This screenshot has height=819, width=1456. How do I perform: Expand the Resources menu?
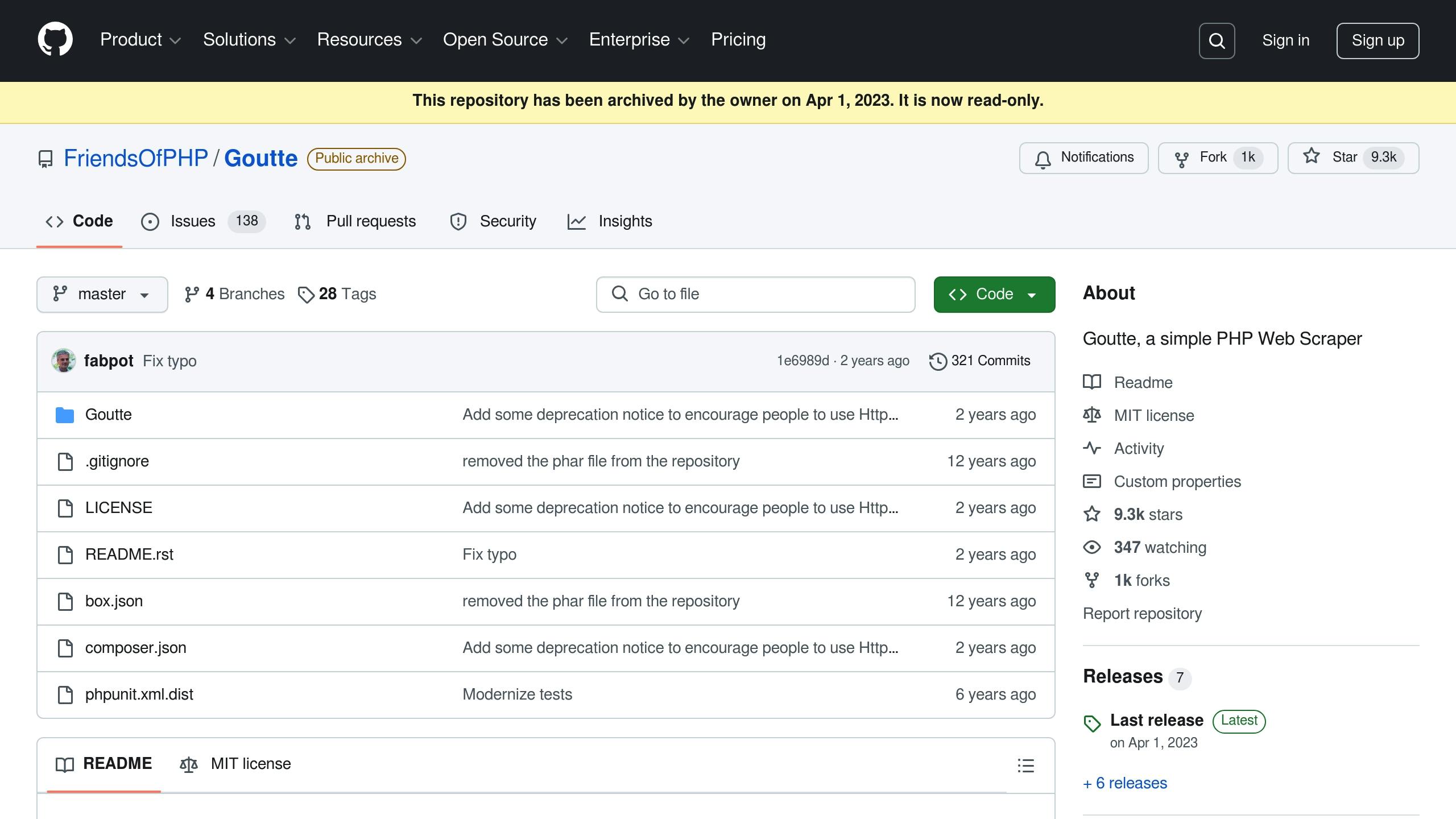pos(369,40)
